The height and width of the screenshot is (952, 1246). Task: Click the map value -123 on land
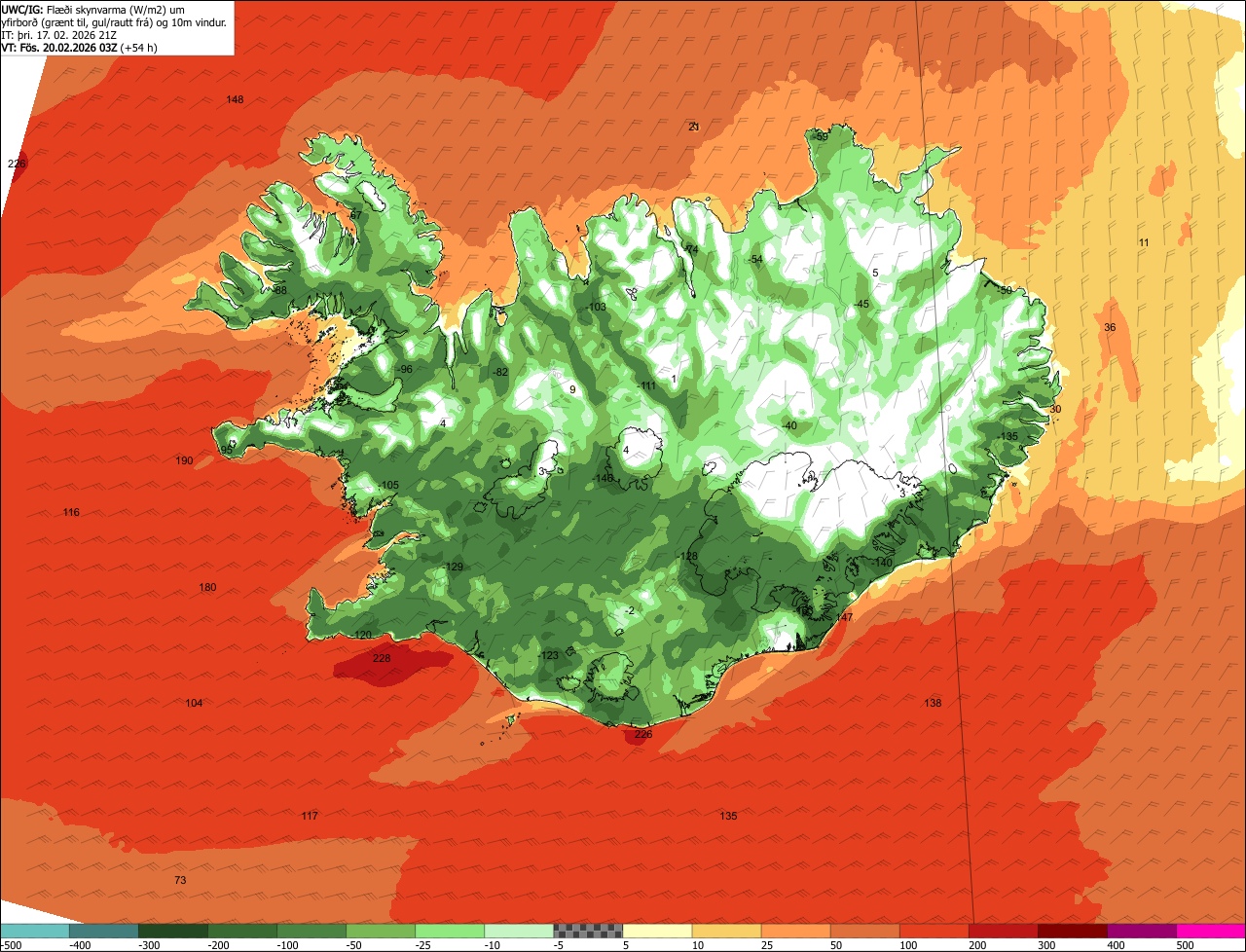548,655
